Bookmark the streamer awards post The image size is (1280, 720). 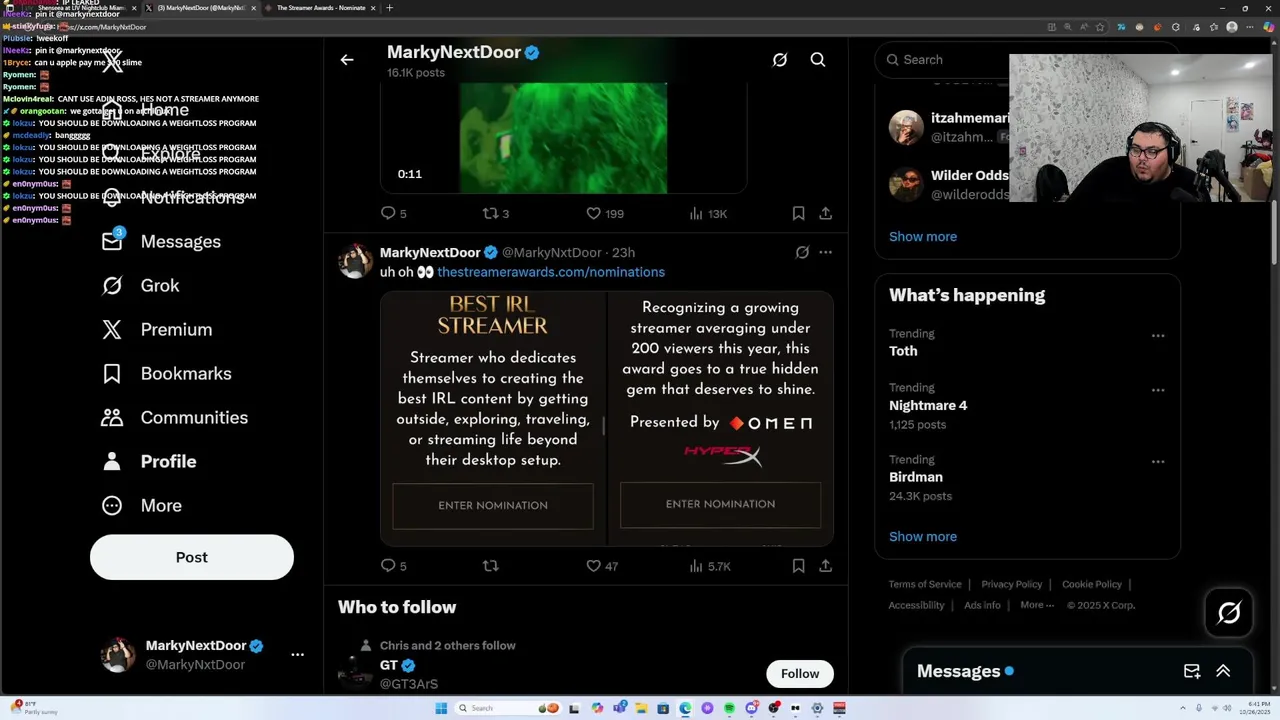point(798,566)
